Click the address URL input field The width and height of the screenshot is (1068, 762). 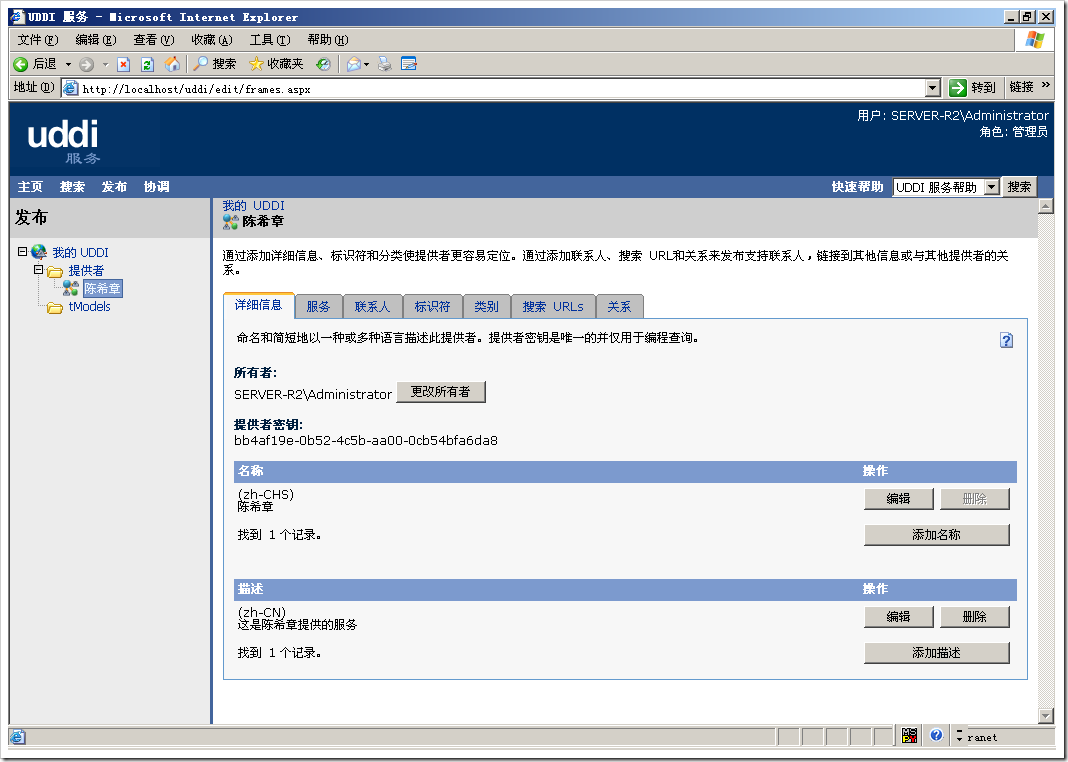501,89
